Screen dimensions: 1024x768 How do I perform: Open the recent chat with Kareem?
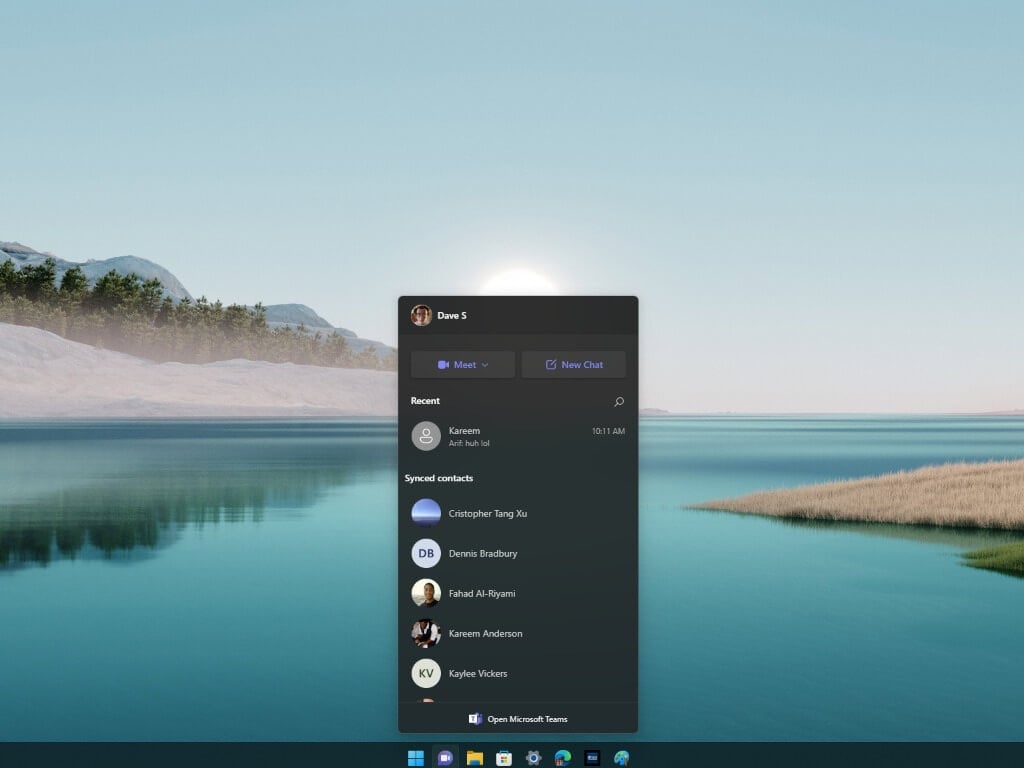[x=518, y=436]
